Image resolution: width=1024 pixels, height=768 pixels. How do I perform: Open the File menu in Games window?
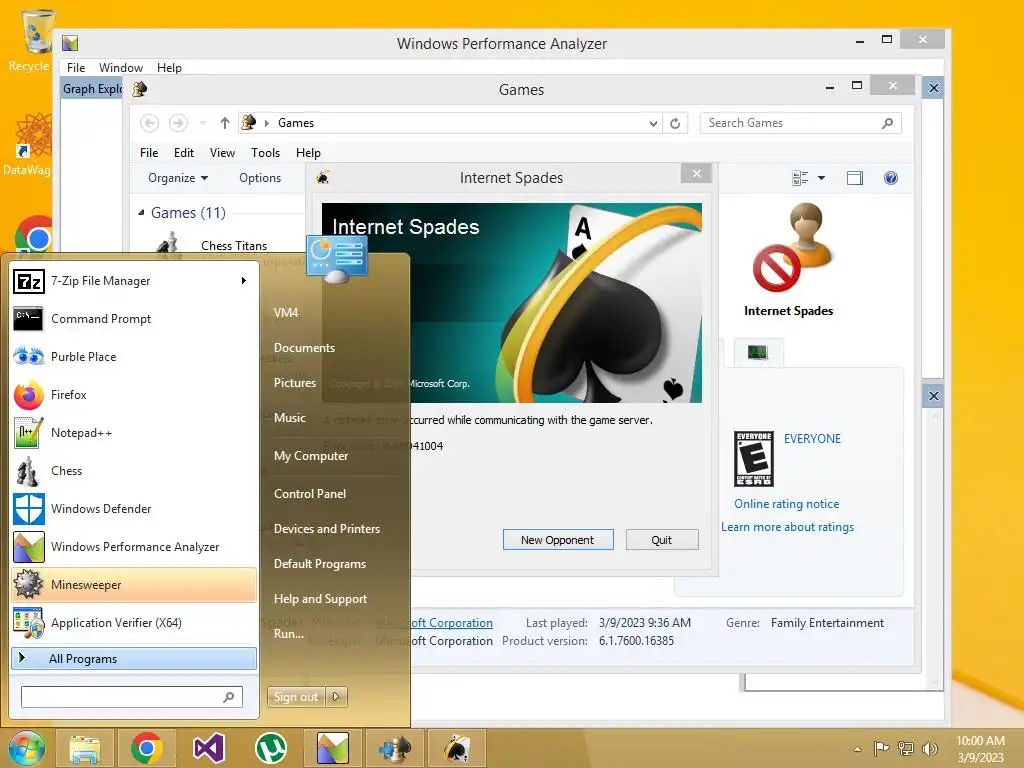tap(149, 153)
